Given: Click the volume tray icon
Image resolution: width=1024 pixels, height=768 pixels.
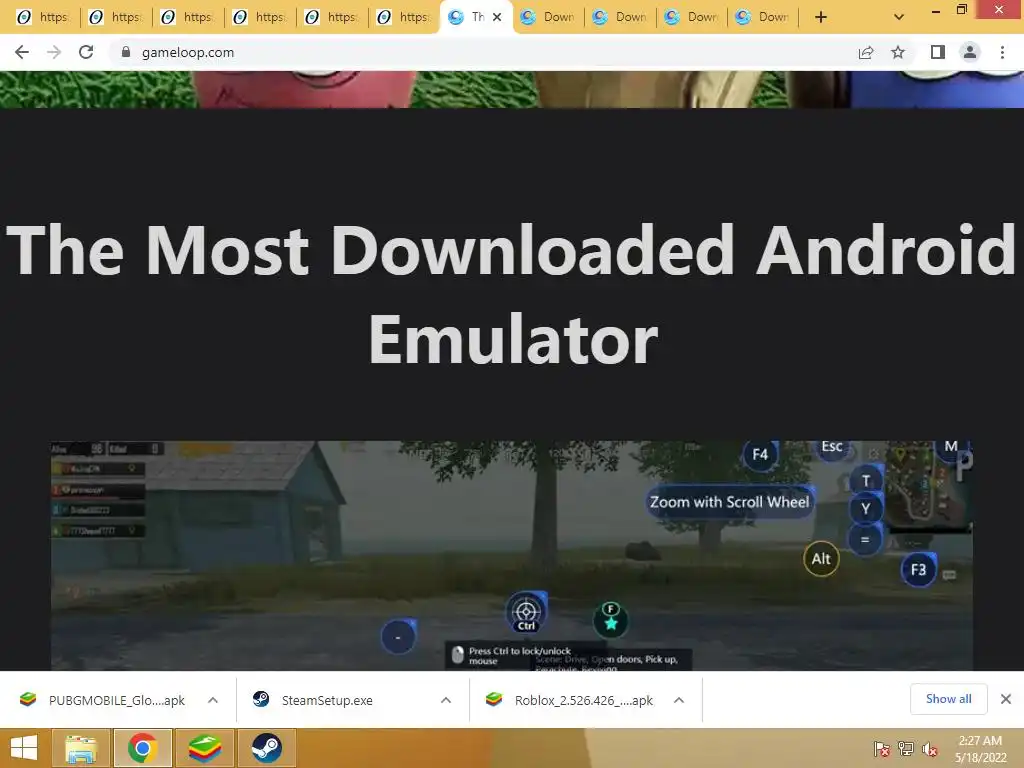Looking at the screenshot, I should [x=930, y=748].
